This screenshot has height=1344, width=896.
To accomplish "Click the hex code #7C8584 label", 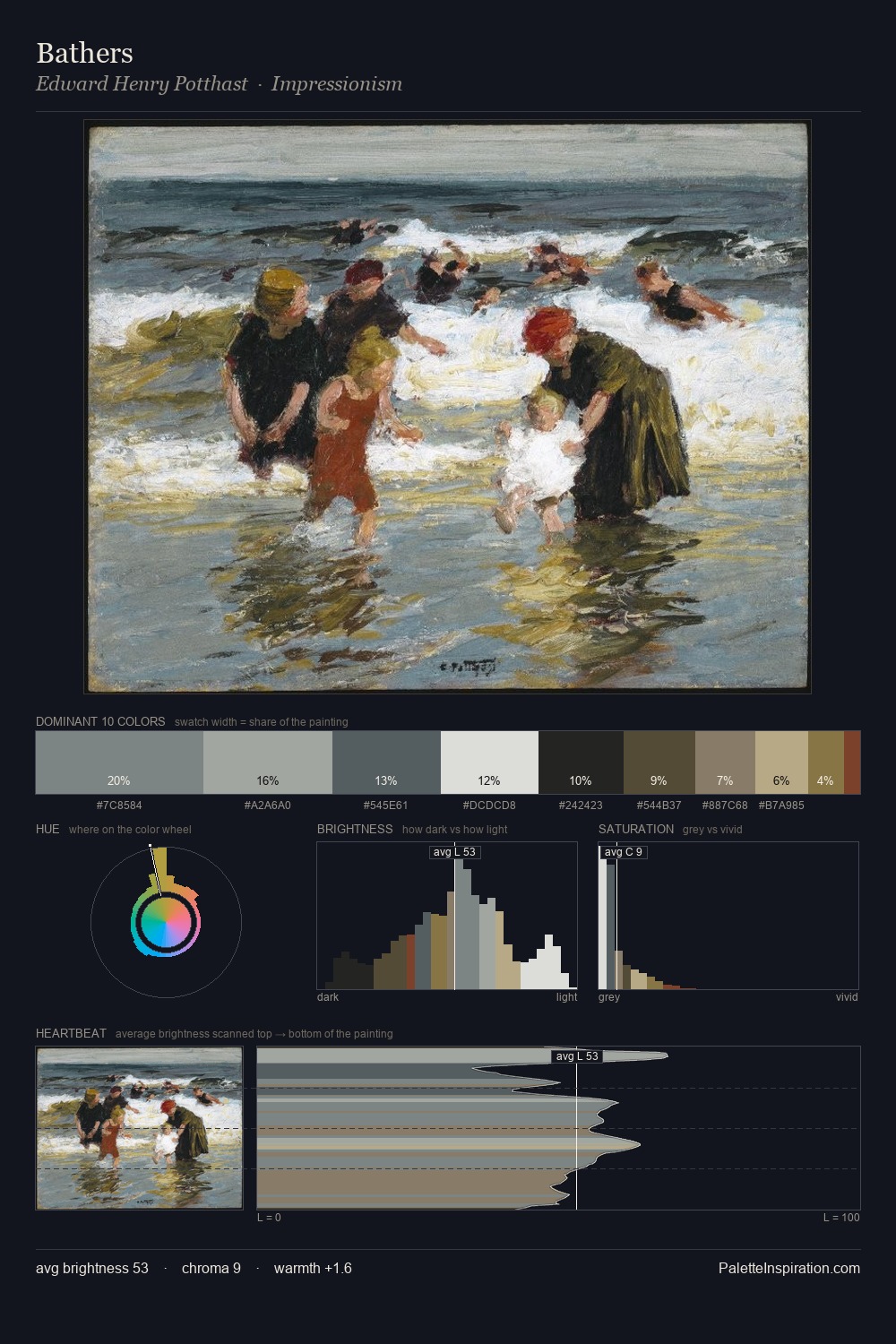I will click(119, 805).
